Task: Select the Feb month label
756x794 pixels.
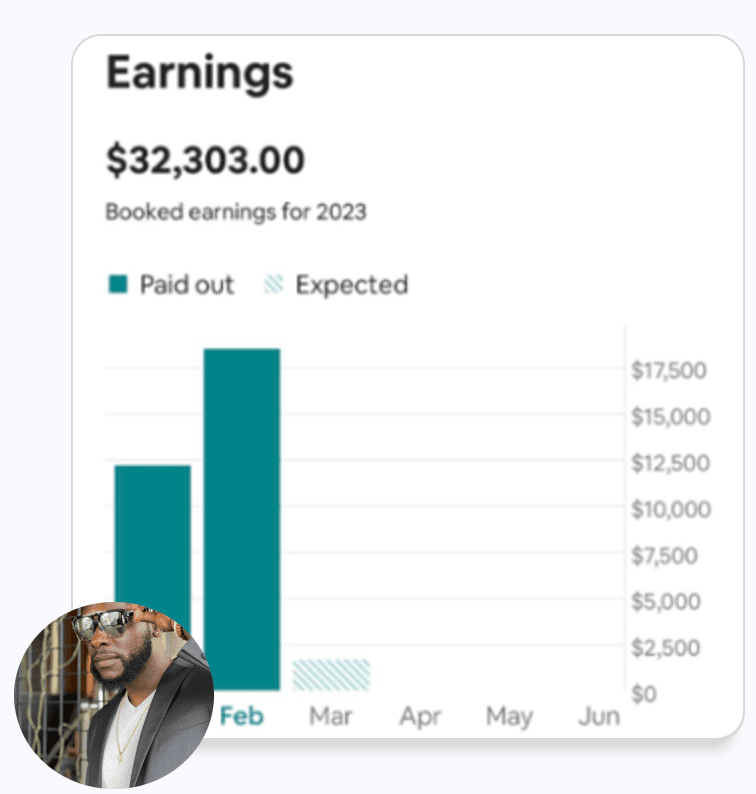Action: (x=242, y=717)
